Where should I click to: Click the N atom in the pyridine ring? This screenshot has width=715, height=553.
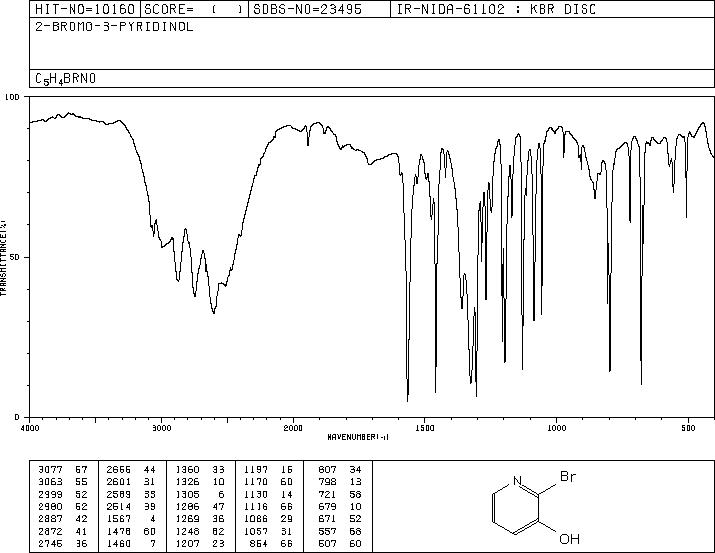tap(517, 481)
